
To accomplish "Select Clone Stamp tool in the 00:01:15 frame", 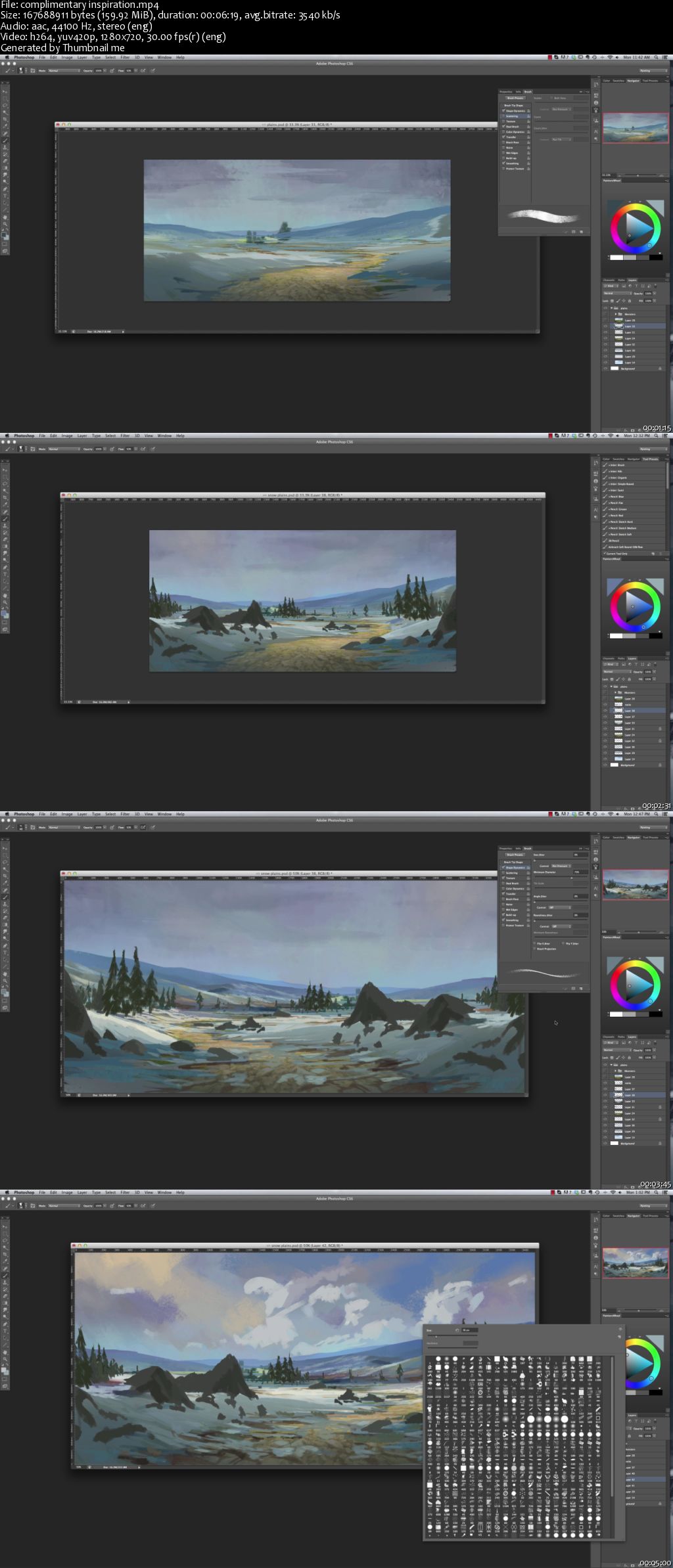I will click(x=5, y=147).
